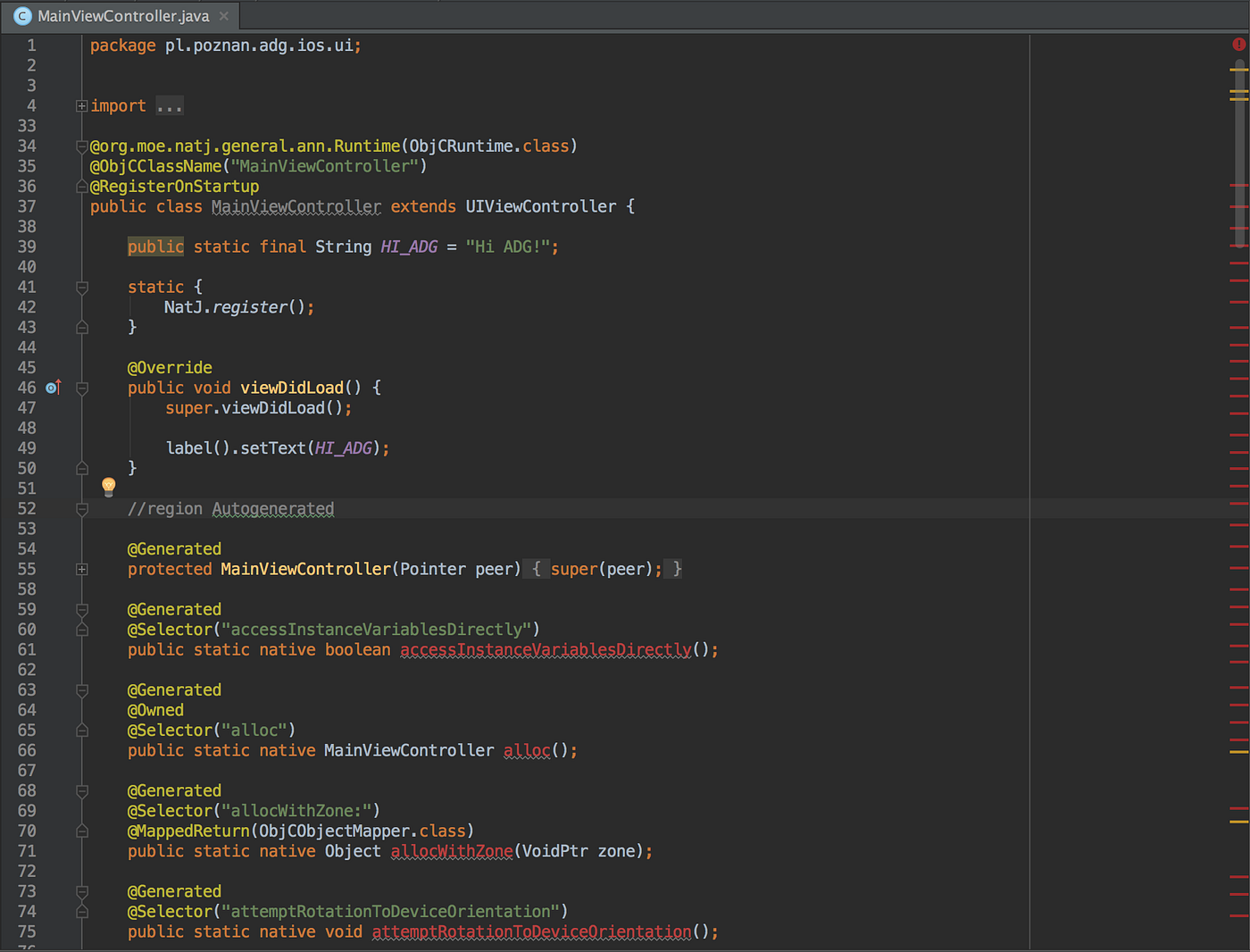Click the red-underlined alloc method name
The height and width of the screenshot is (952, 1250).
[527, 750]
